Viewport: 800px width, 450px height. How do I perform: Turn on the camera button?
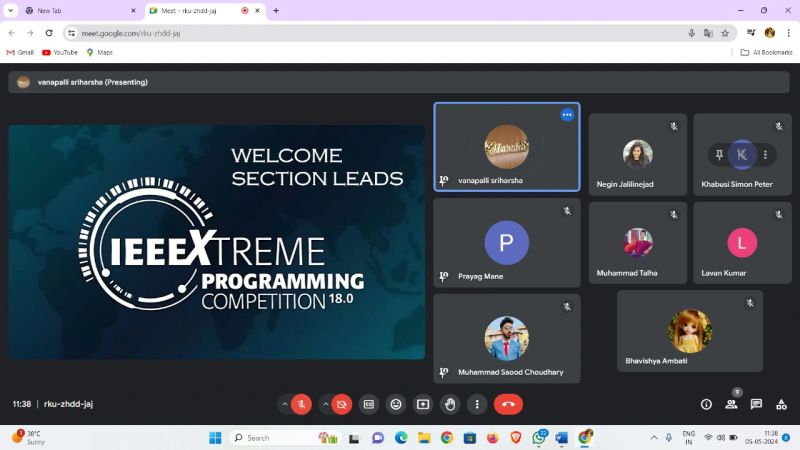click(x=342, y=404)
